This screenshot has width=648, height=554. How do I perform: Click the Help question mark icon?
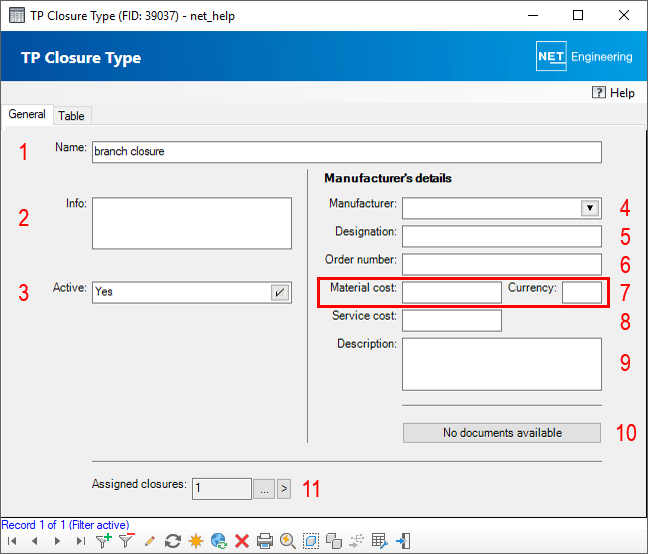(598, 93)
